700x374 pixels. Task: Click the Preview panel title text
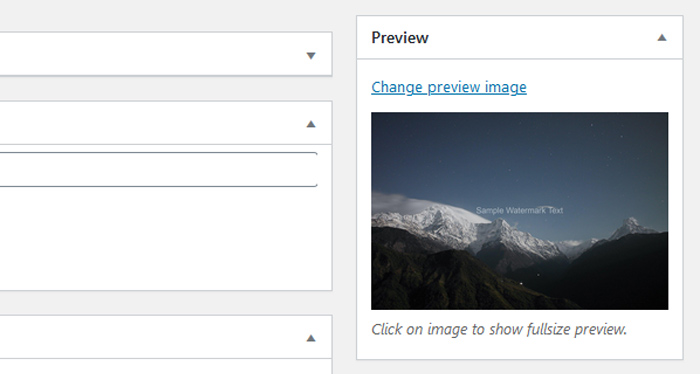tap(400, 37)
